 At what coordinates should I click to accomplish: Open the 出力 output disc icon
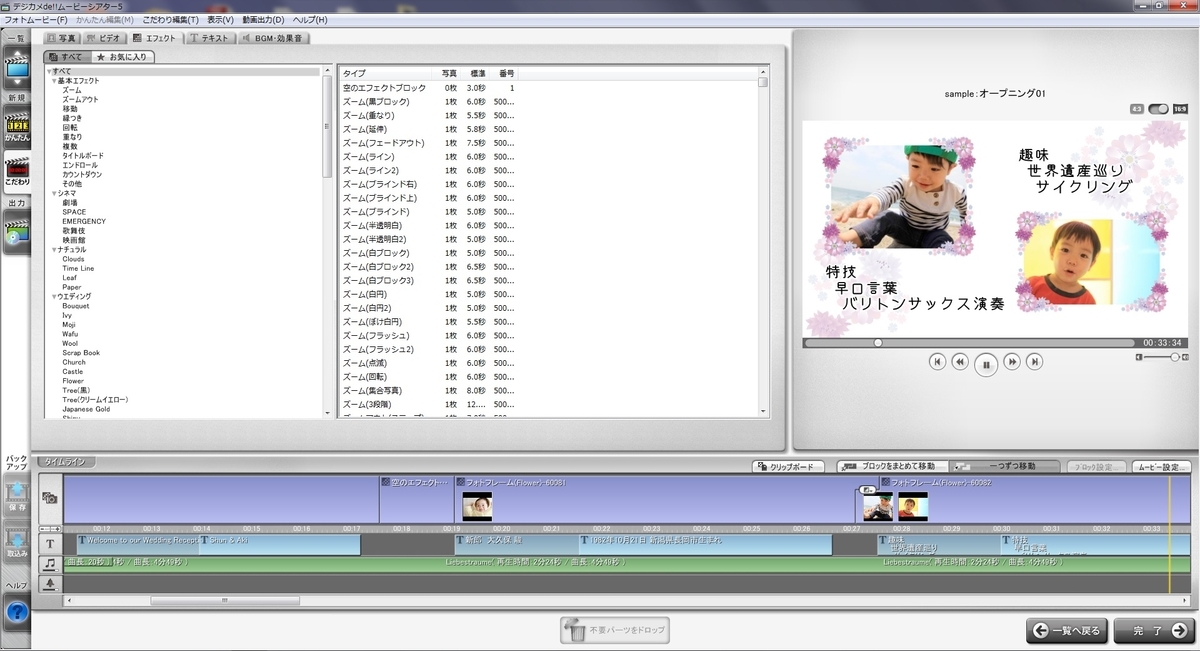(x=17, y=232)
